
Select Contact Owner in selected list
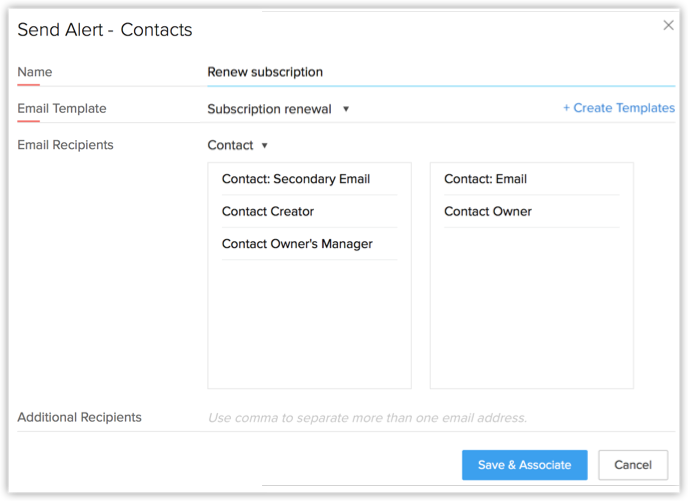click(488, 211)
